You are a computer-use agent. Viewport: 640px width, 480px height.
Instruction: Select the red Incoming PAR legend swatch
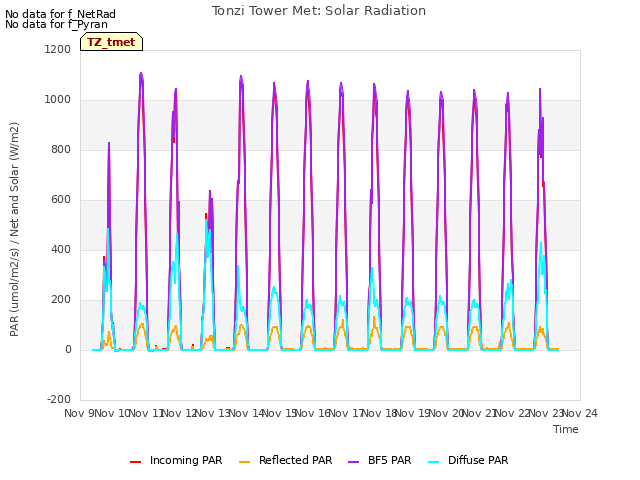(x=136, y=462)
